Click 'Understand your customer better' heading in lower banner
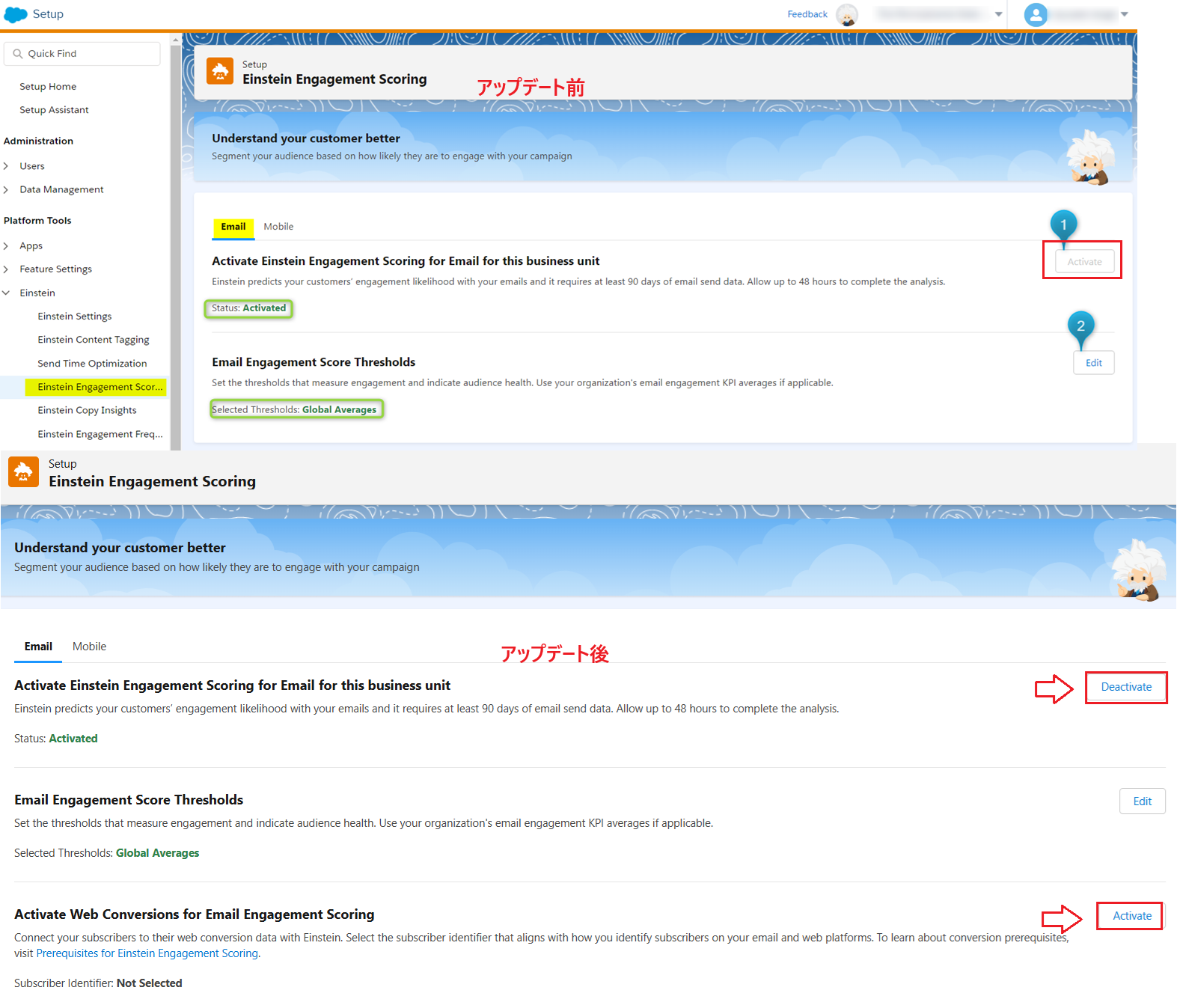Image resolution: width=1177 pixels, height=1008 pixels. [x=120, y=548]
